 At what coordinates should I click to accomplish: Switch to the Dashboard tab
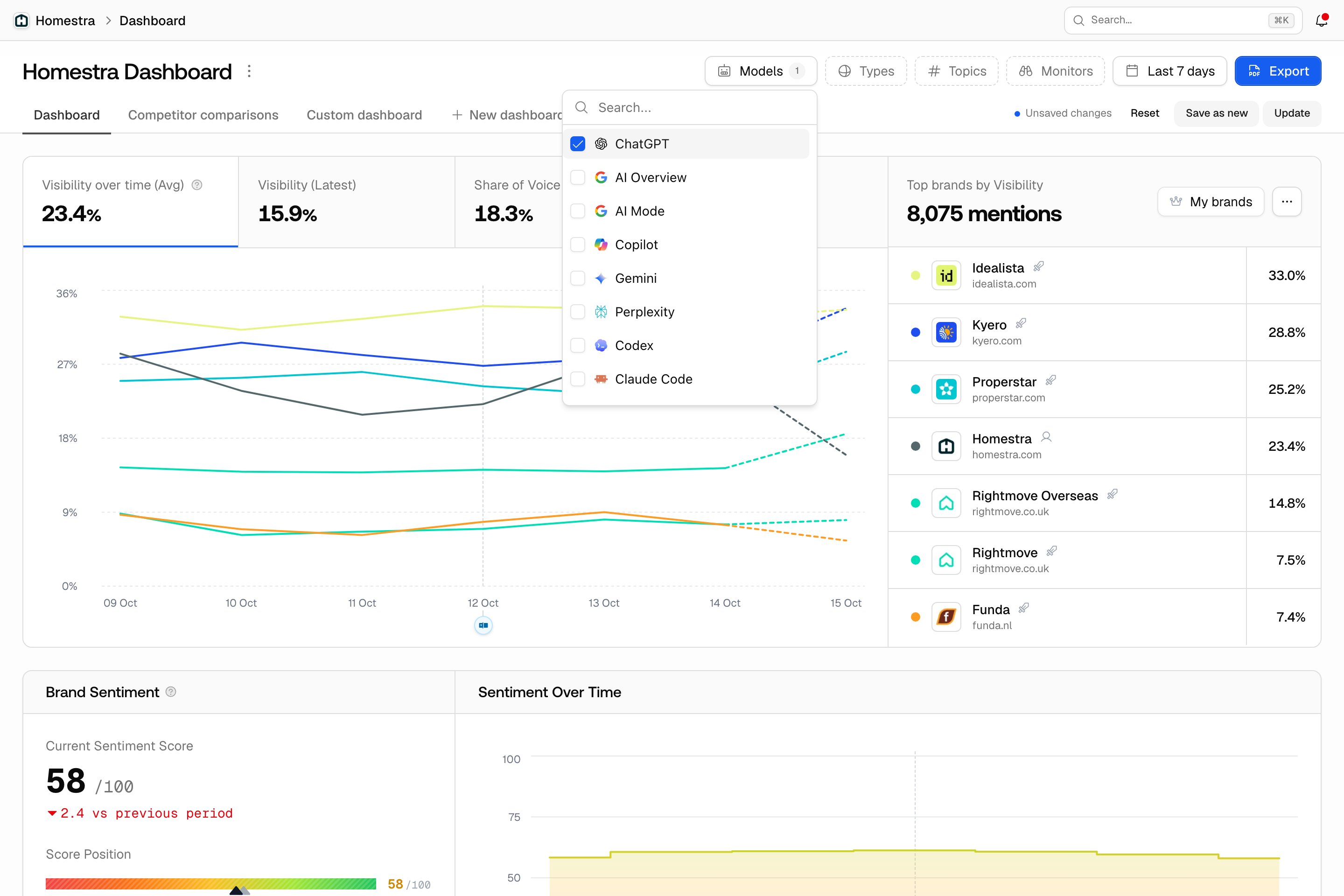pos(67,115)
